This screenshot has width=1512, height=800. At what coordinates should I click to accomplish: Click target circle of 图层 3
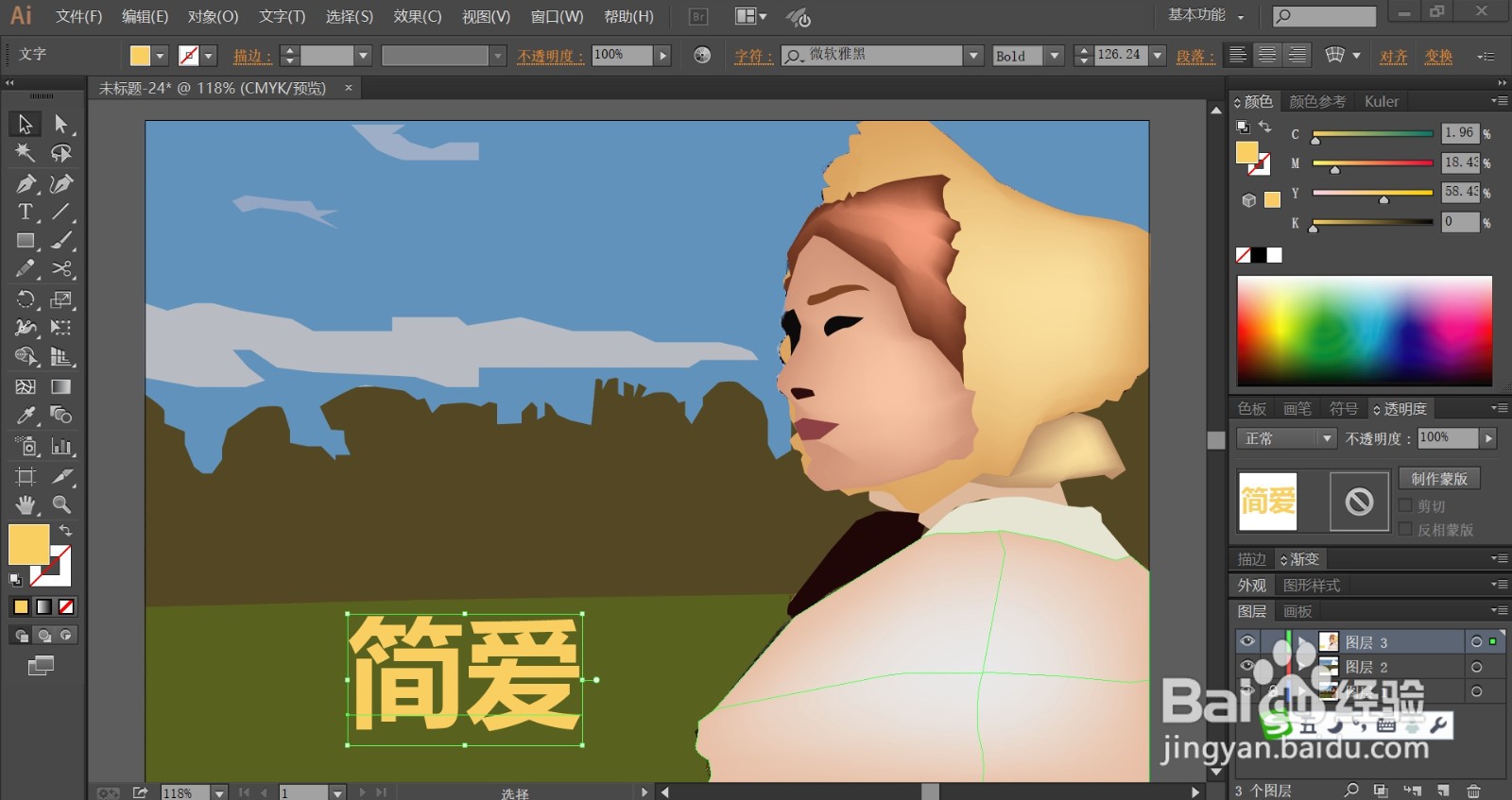coord(1476,642)
